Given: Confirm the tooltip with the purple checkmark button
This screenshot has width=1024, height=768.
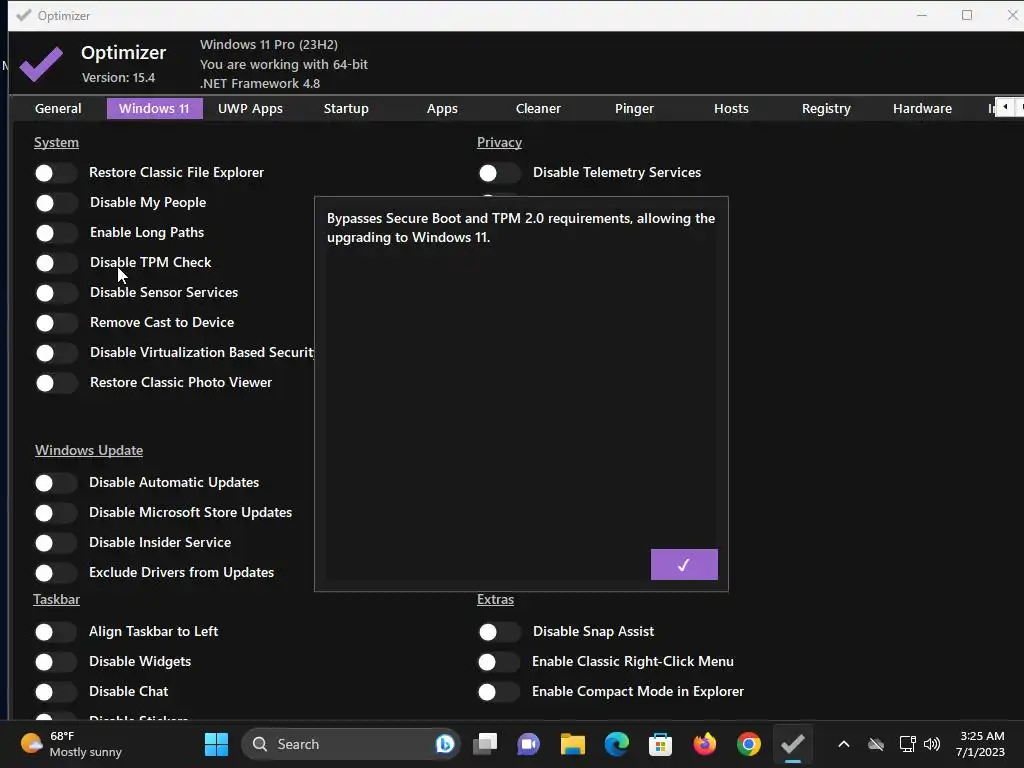Looking at the screenshot, I should click(x=684, y=564).
